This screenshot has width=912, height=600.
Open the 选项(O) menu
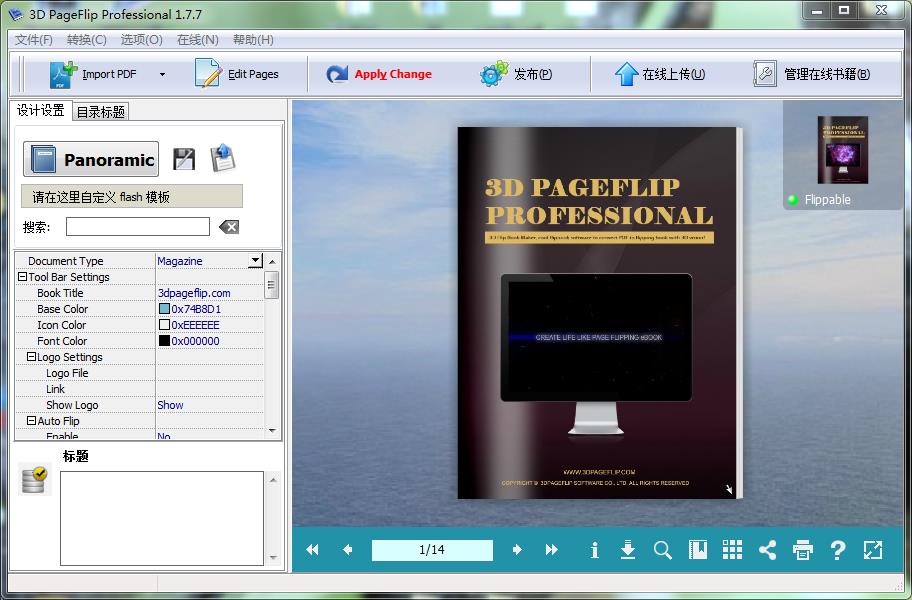click(x=141, y=40)
